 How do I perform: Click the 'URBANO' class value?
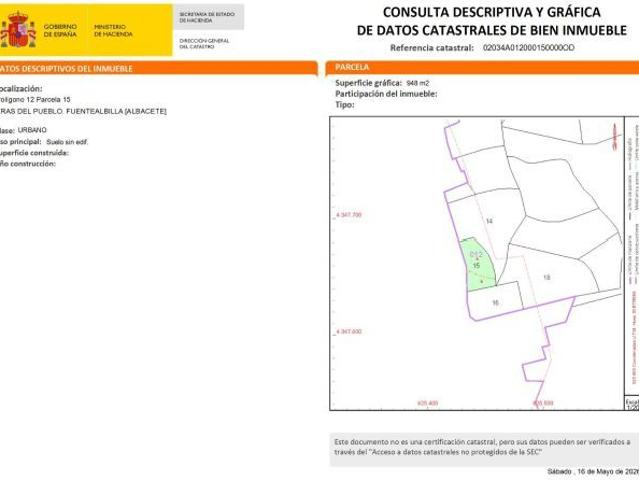pos(32,130)
